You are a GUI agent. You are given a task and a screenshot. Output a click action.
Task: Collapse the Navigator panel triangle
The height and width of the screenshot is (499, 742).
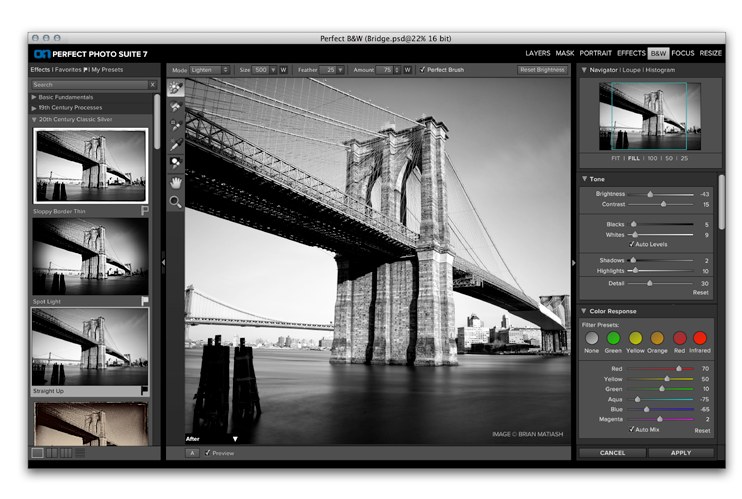(584, 70)
